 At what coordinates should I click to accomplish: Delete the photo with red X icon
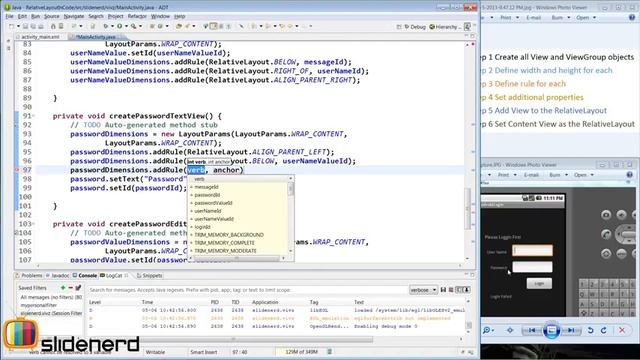pos(622,330)
